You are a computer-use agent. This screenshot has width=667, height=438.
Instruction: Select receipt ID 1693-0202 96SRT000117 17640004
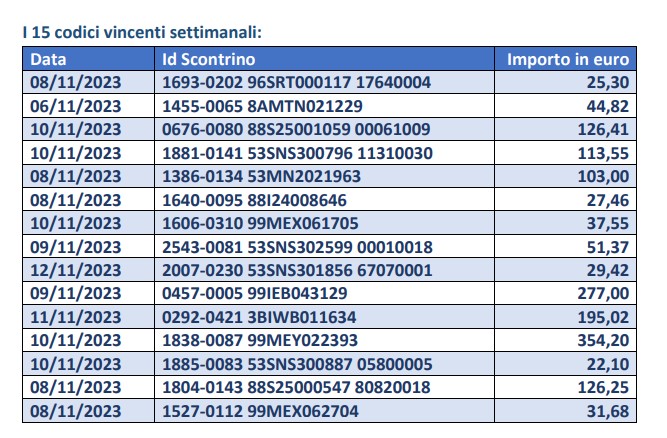pos(296,82)
